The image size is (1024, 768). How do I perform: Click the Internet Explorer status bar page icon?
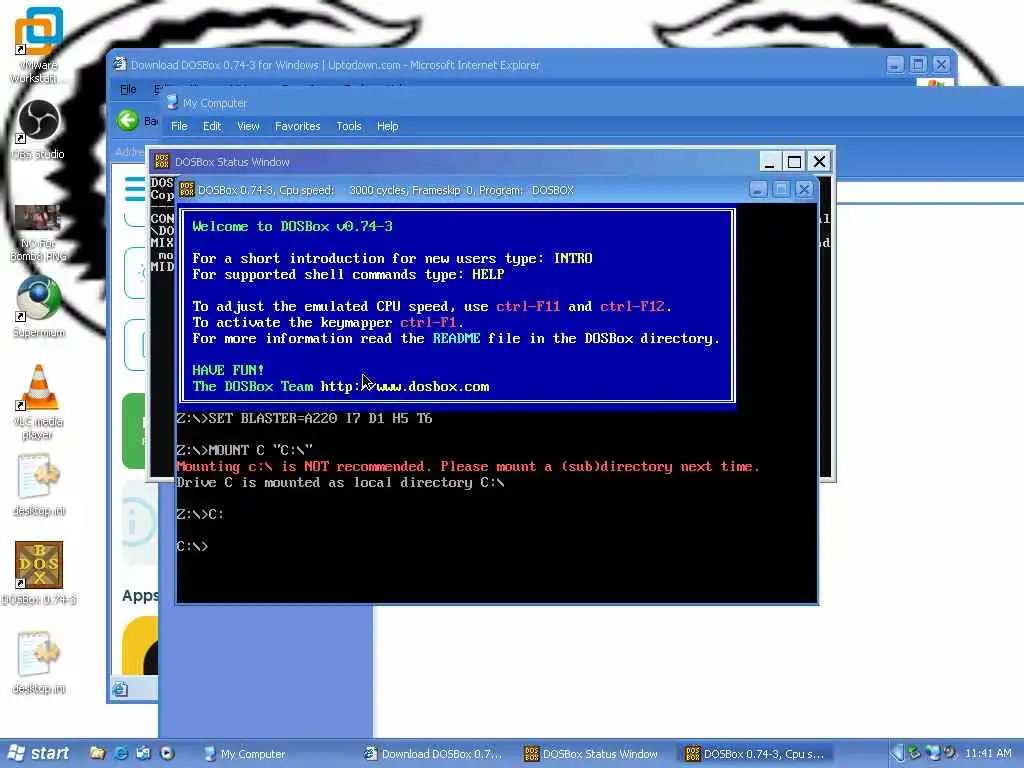click(x=120, y=689)
